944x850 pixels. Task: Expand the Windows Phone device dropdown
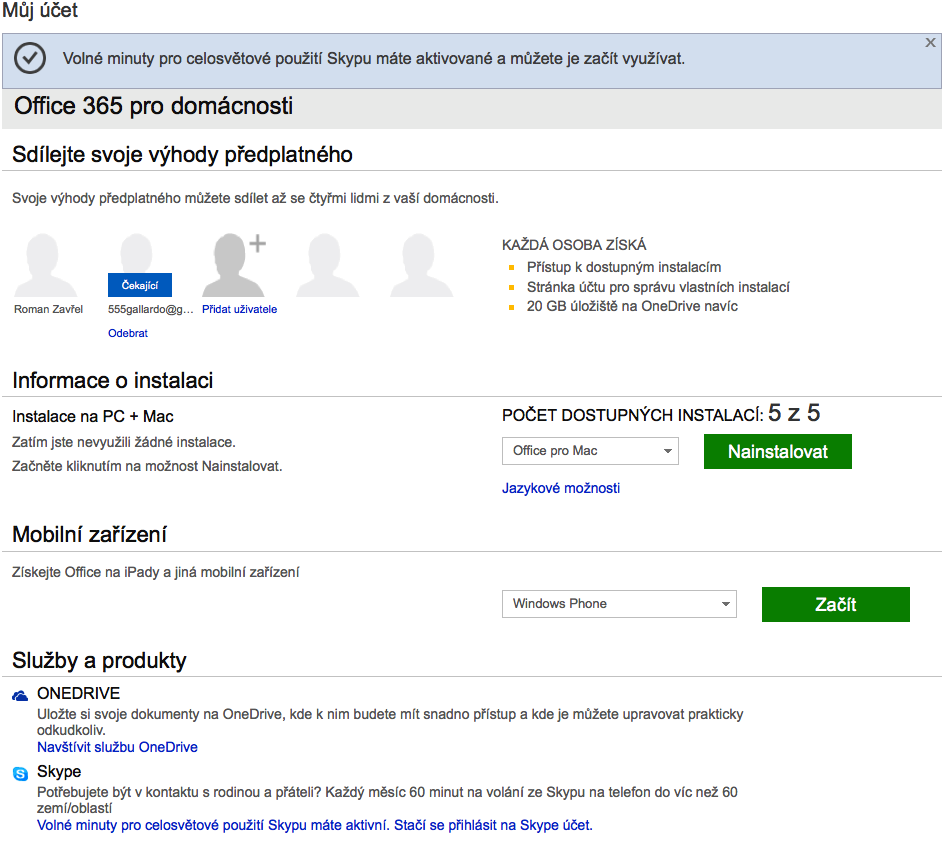click(x=619, y=604)
